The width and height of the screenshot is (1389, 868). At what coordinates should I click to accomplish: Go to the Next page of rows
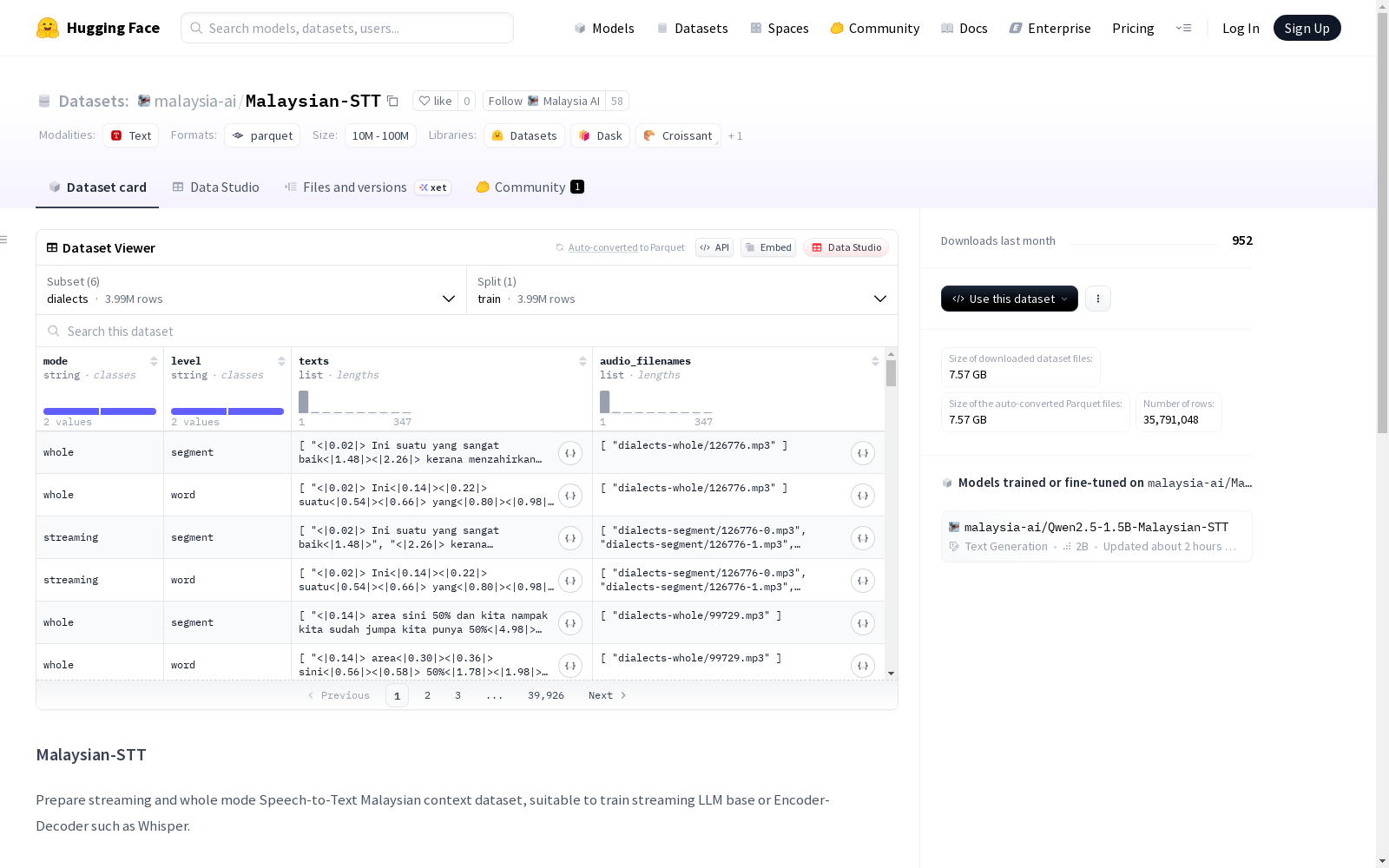608,695
